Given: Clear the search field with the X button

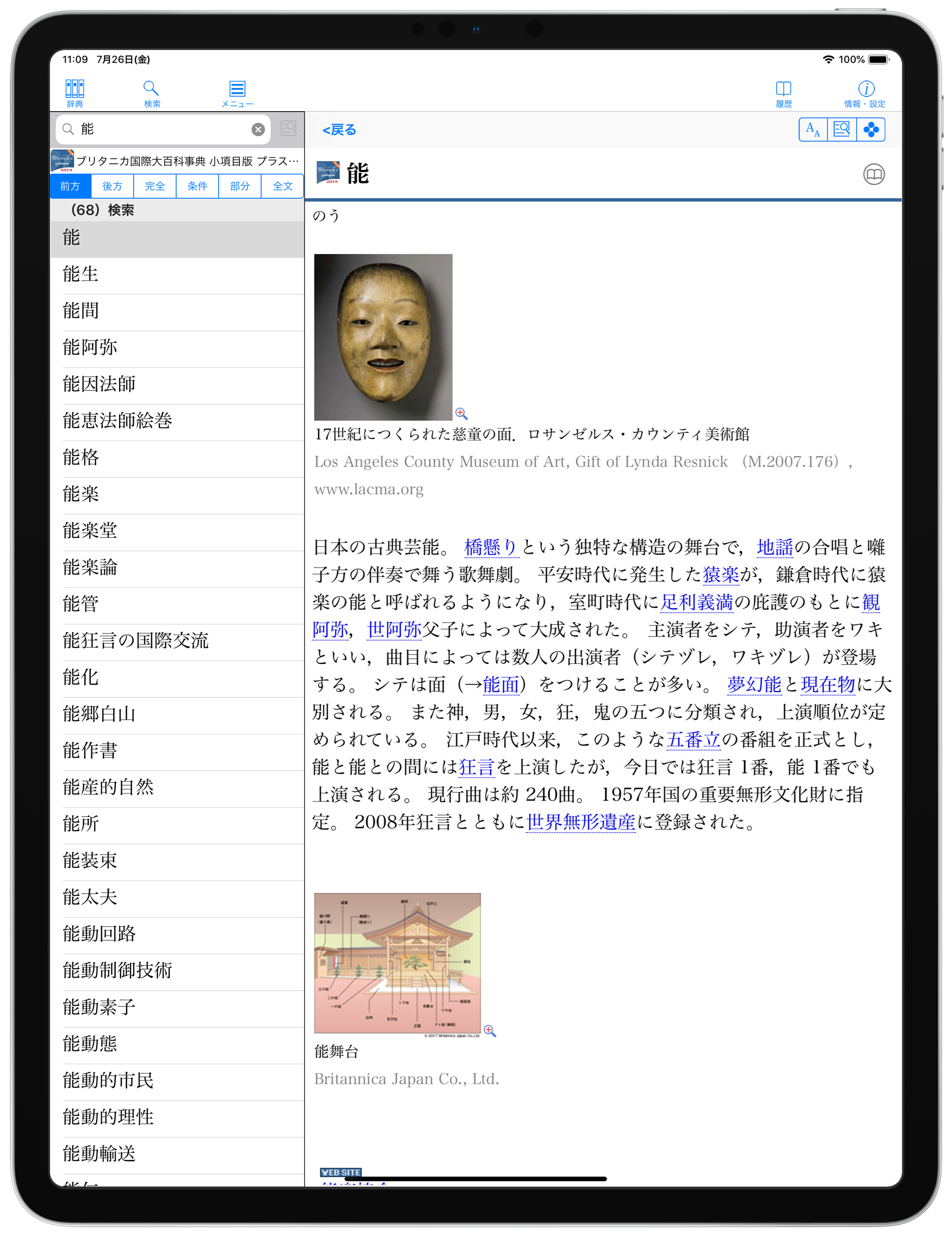Looking at the screenshot, I should (x=258, y=130).
